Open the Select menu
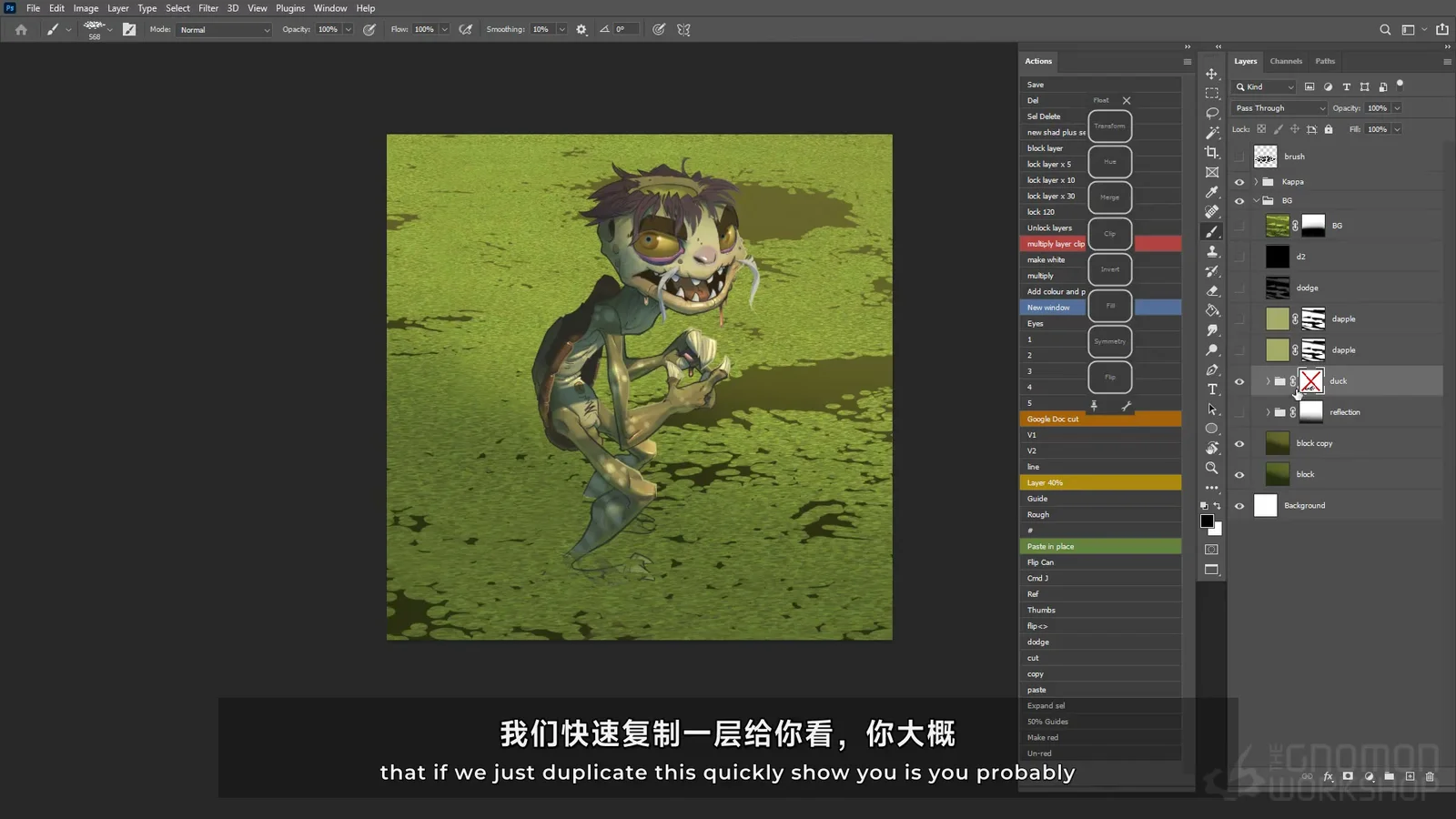The width and height of the screenshot is (1456, 819). coord(177,8)
